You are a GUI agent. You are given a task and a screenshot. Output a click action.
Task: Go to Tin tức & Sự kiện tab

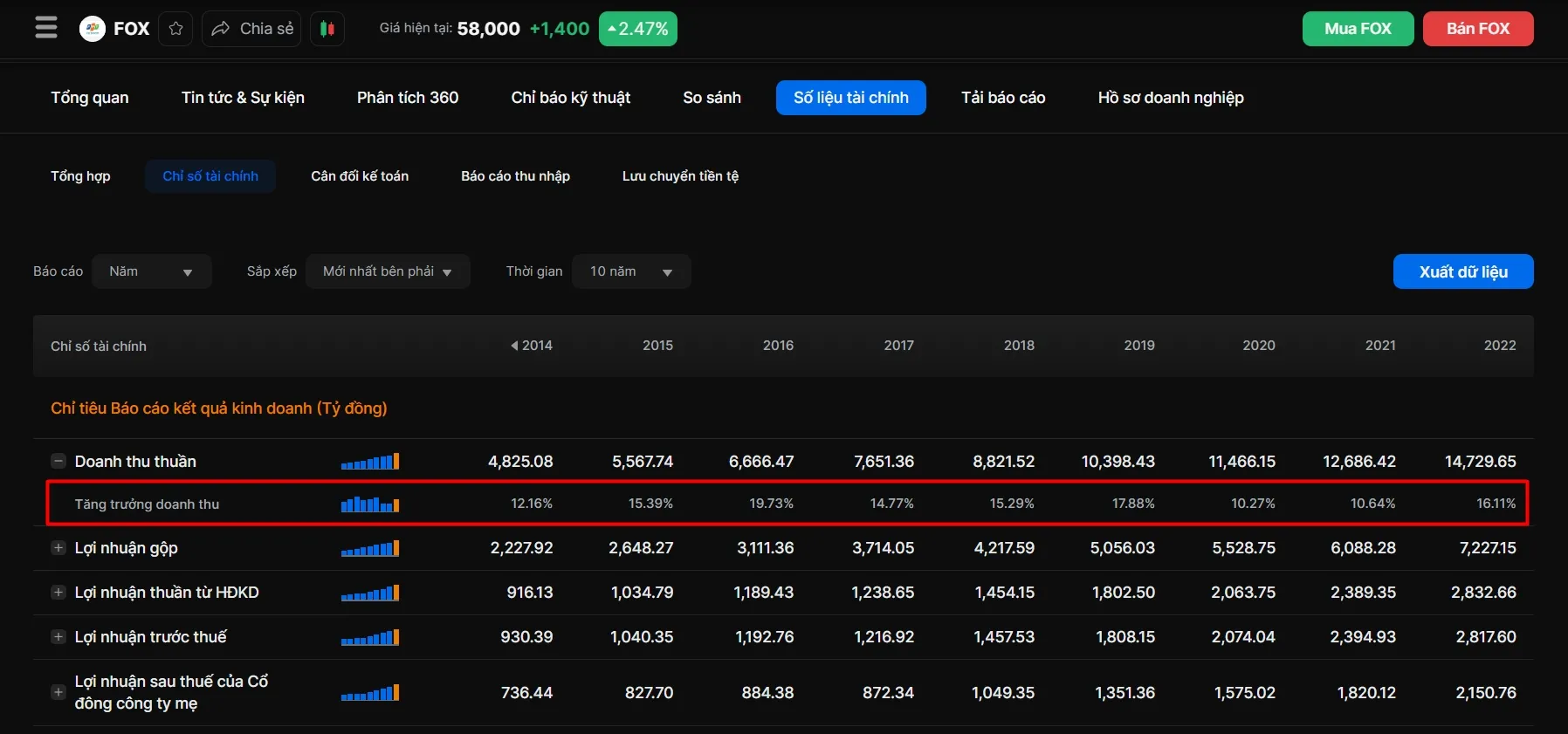pos(243,98)
